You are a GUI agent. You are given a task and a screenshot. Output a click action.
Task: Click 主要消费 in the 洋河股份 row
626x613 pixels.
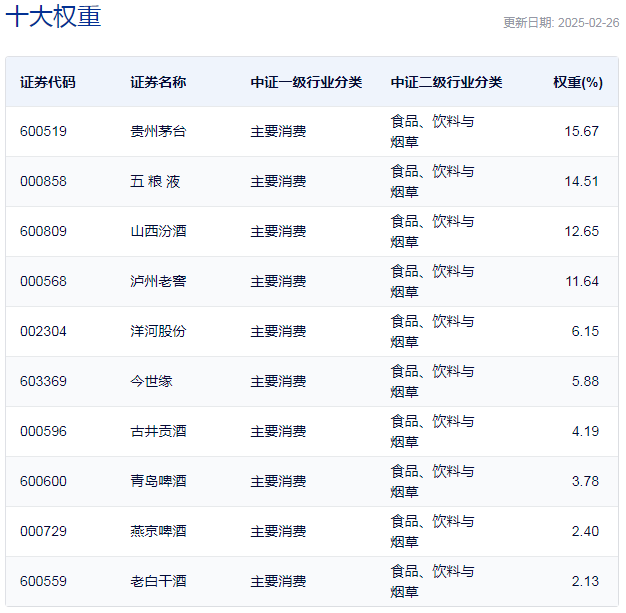pyautogui.click(x=278, y=331)
